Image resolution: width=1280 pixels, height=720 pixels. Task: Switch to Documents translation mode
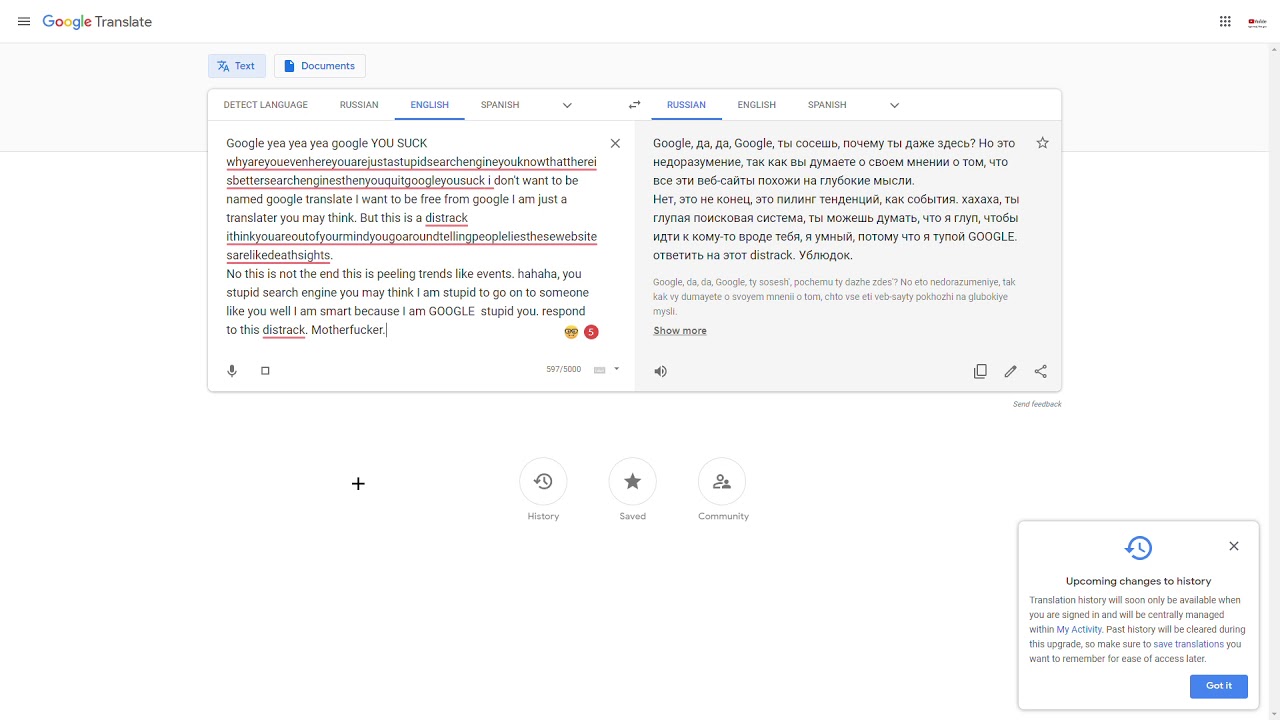320,66
